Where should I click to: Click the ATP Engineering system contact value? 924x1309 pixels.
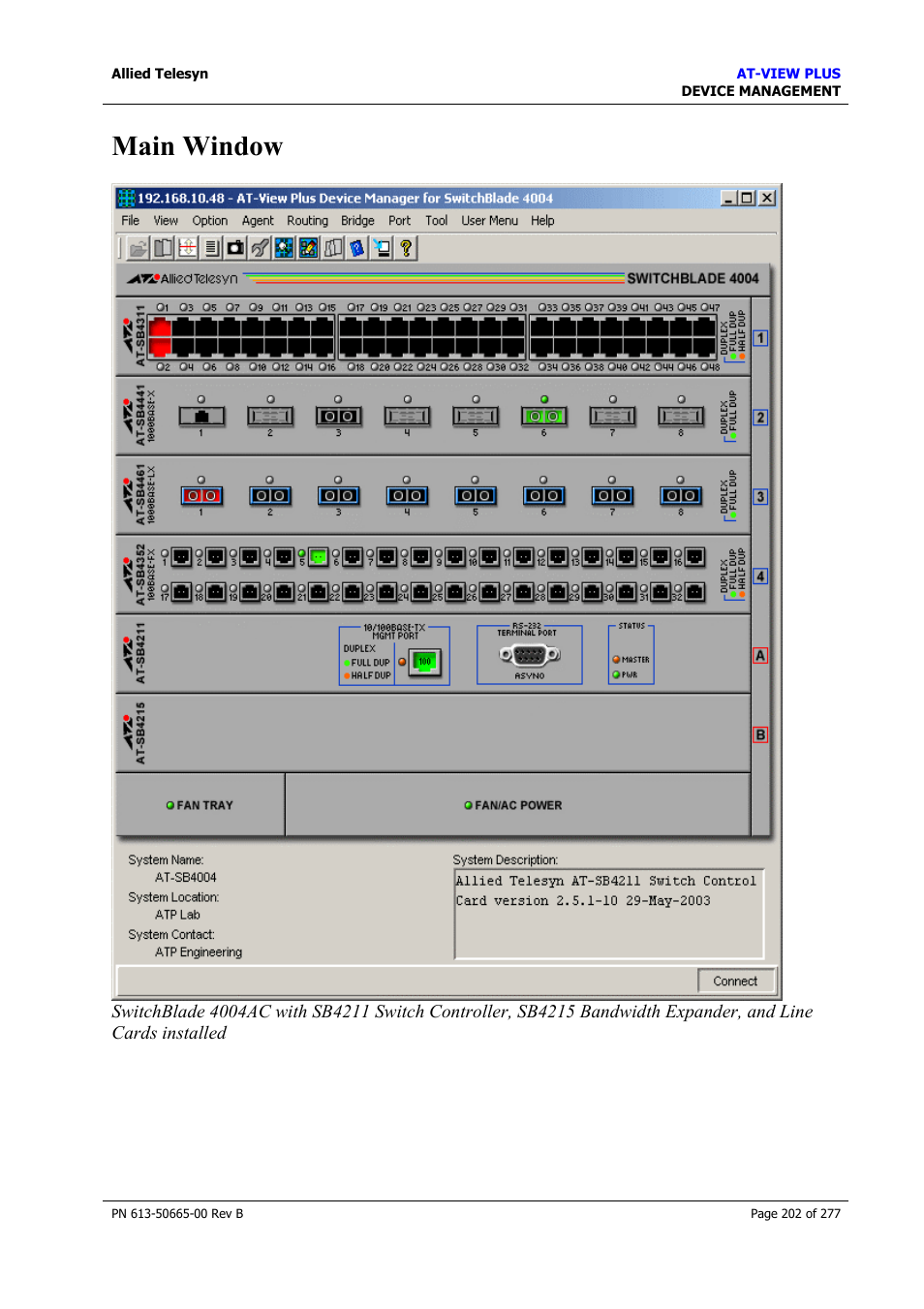tap(199, 952)
